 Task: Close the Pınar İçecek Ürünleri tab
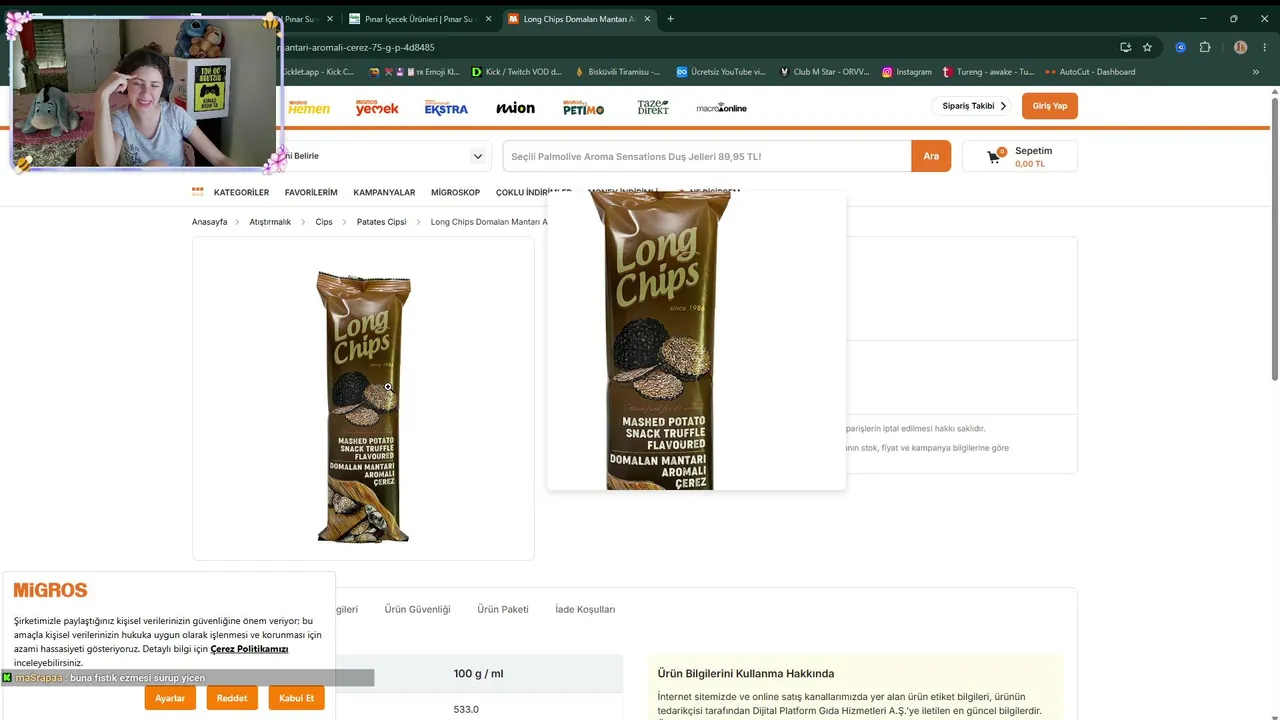pos(489,19)
